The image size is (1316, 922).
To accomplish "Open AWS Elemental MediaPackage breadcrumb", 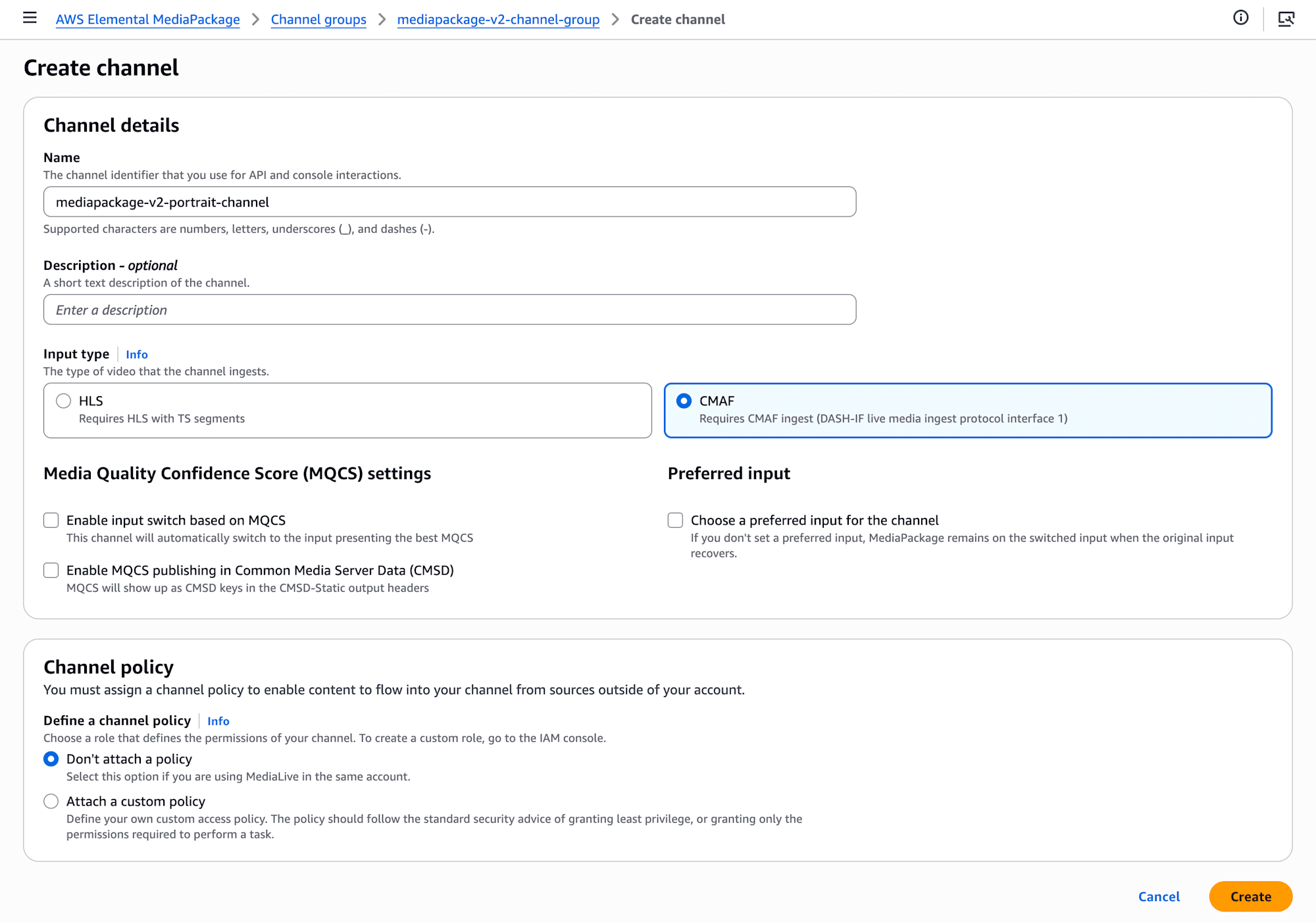I will pos(147,19).
